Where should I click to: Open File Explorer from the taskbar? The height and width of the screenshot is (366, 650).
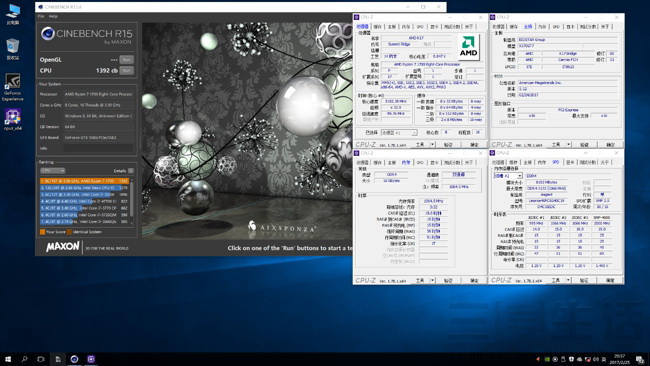58,359
